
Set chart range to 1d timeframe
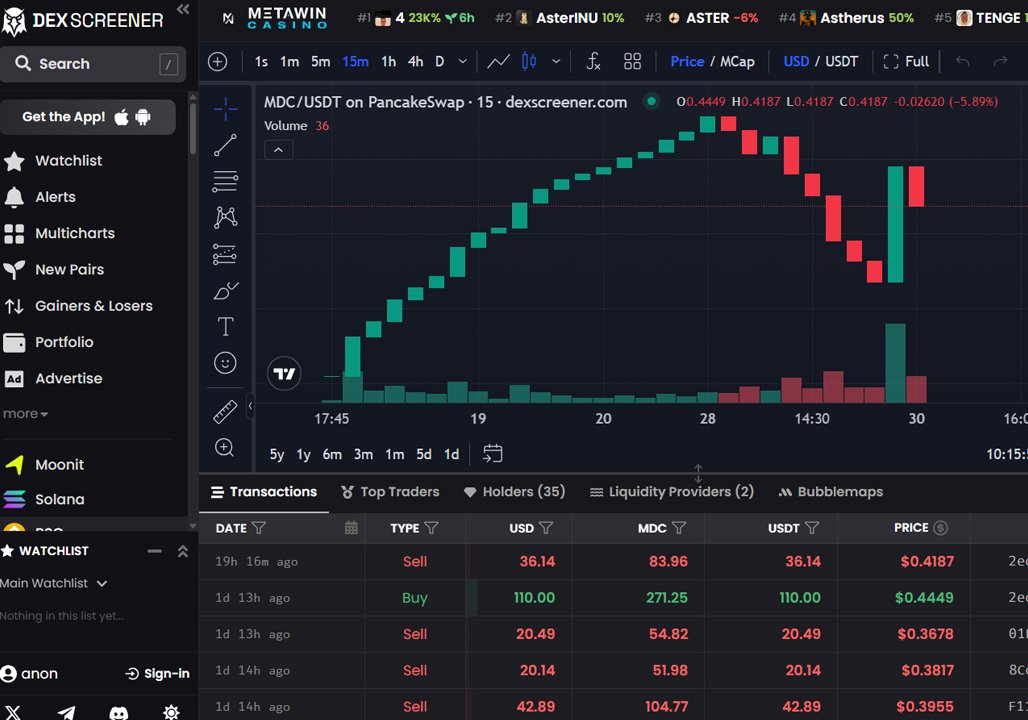451,454
